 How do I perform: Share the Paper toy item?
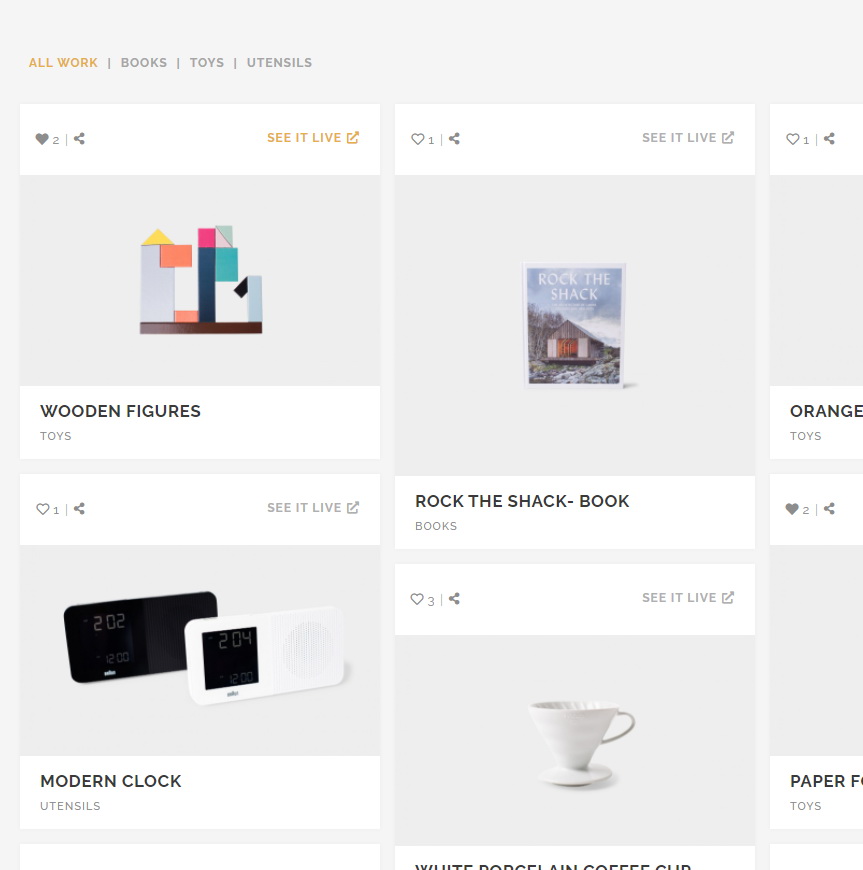(830, 509)
